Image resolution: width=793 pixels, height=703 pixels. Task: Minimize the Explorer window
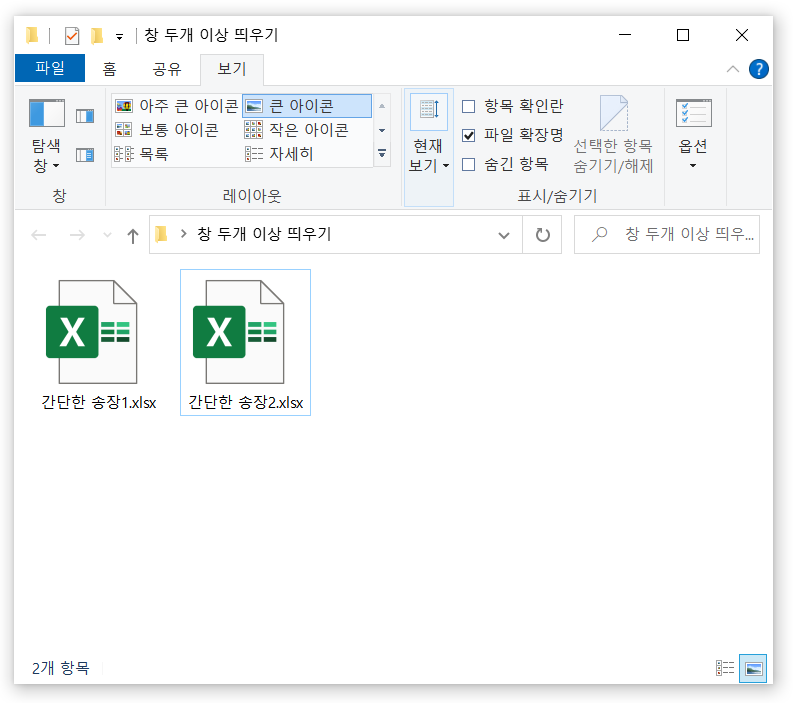(x=625, y=35)
